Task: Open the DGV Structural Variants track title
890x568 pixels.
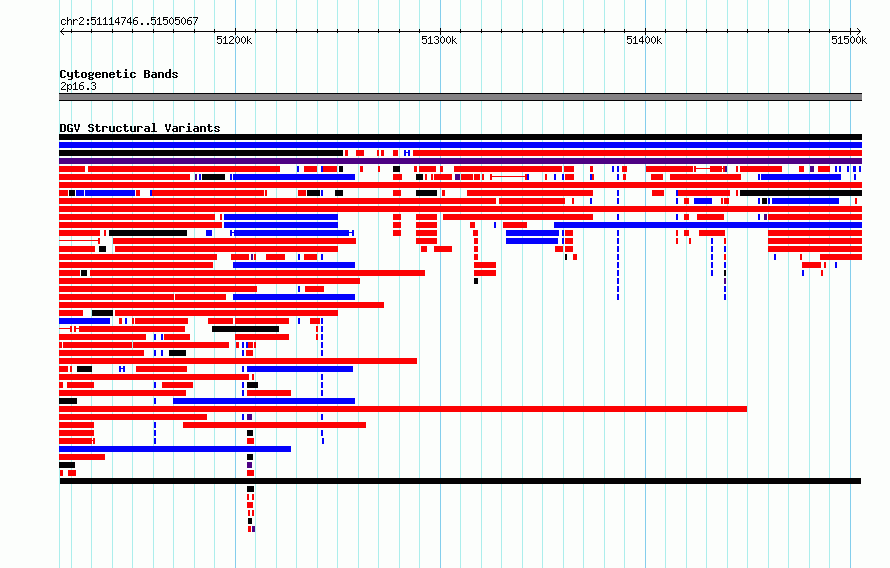Action: coord(140,128)
